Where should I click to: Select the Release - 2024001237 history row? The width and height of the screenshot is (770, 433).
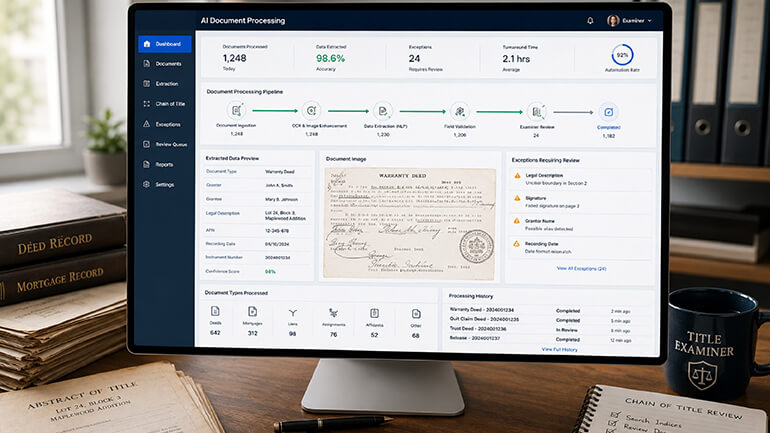pos(540,339)
